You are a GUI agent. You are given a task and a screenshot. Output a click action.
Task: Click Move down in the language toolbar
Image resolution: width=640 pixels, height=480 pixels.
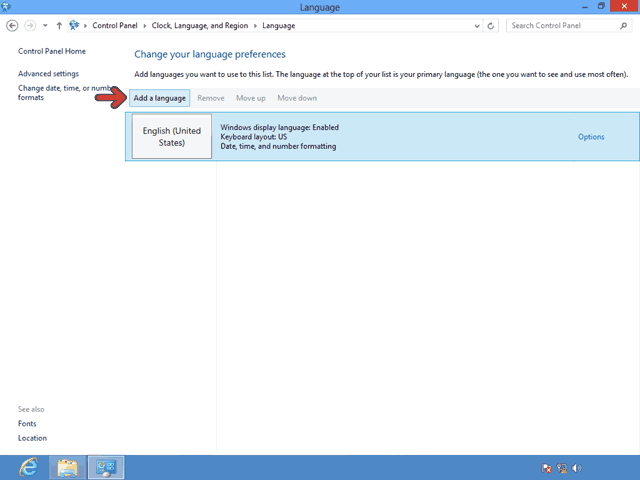[x=297, y=98]
